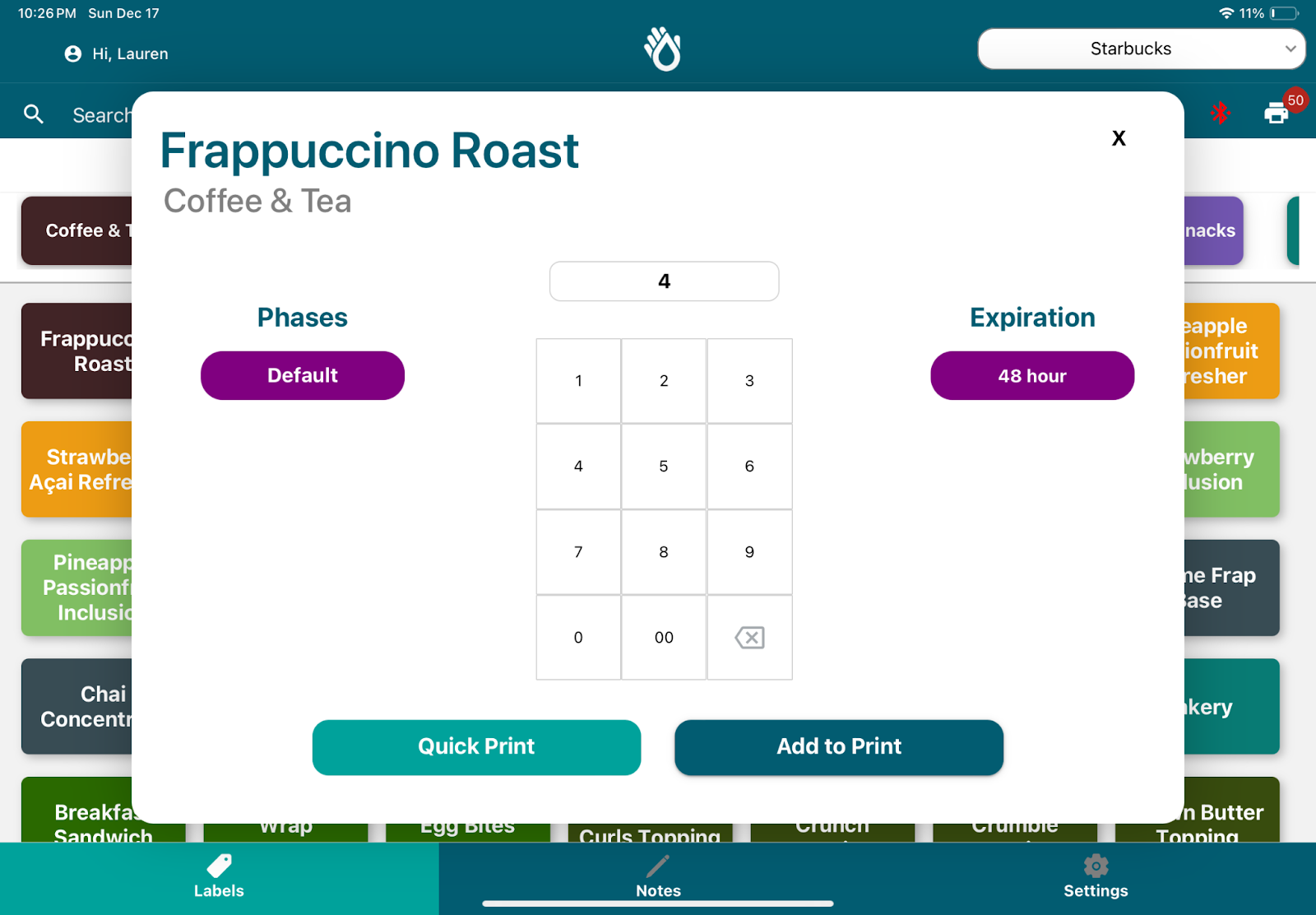This screenshot has height=915, width=1316.
Task: Click the Frap Base dark tile
Action: click(1231, 588)
